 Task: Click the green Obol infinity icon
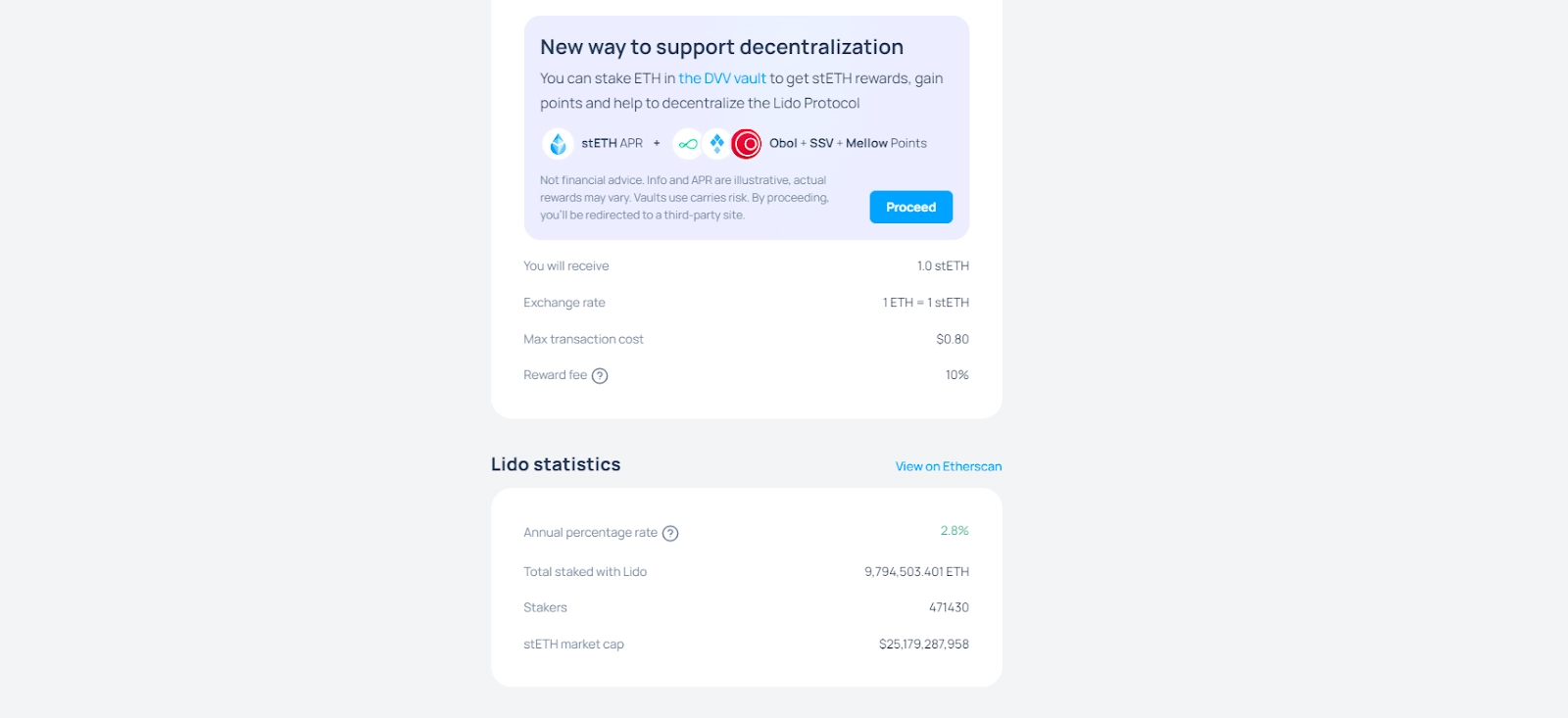688,144
